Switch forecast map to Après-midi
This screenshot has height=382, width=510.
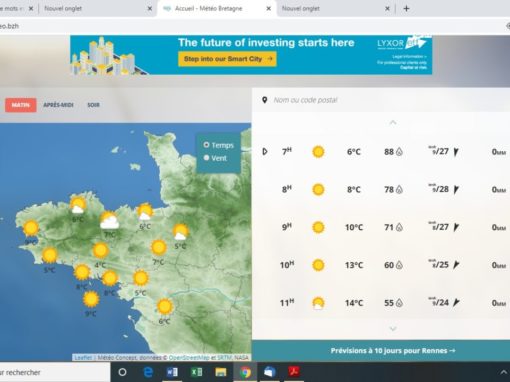(x=58, y=105)
